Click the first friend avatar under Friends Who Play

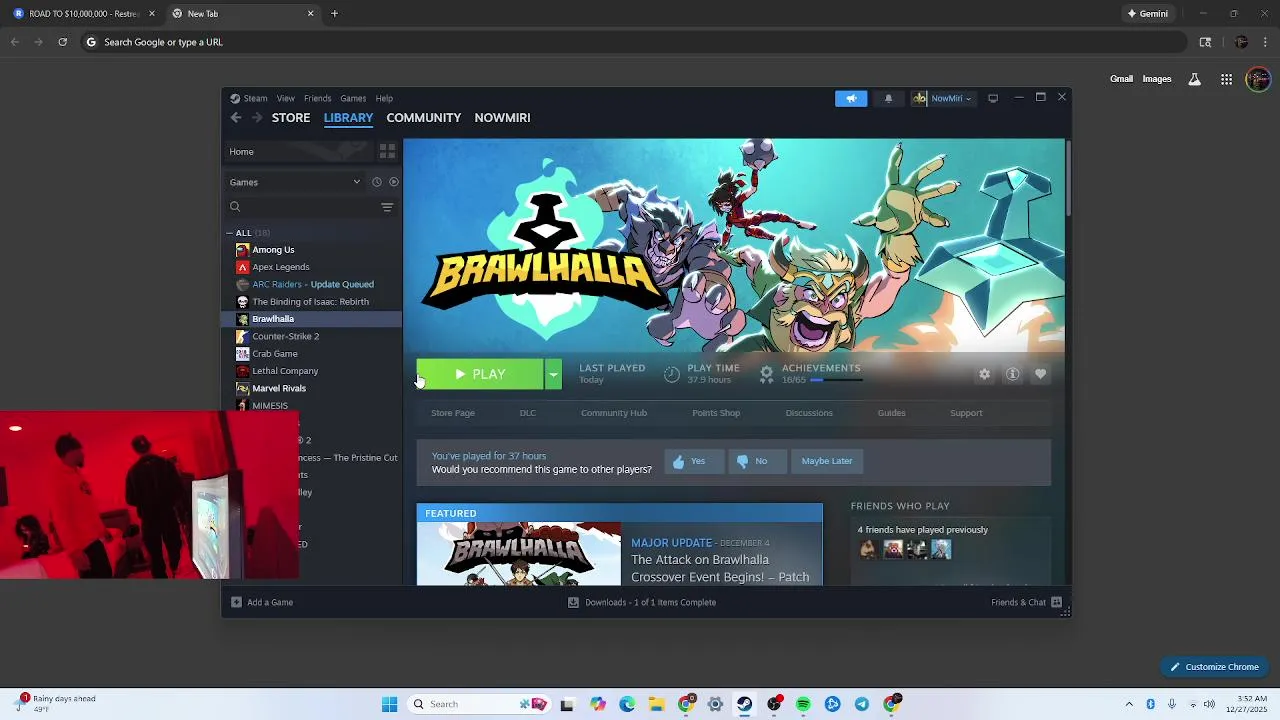click(867, 549)
